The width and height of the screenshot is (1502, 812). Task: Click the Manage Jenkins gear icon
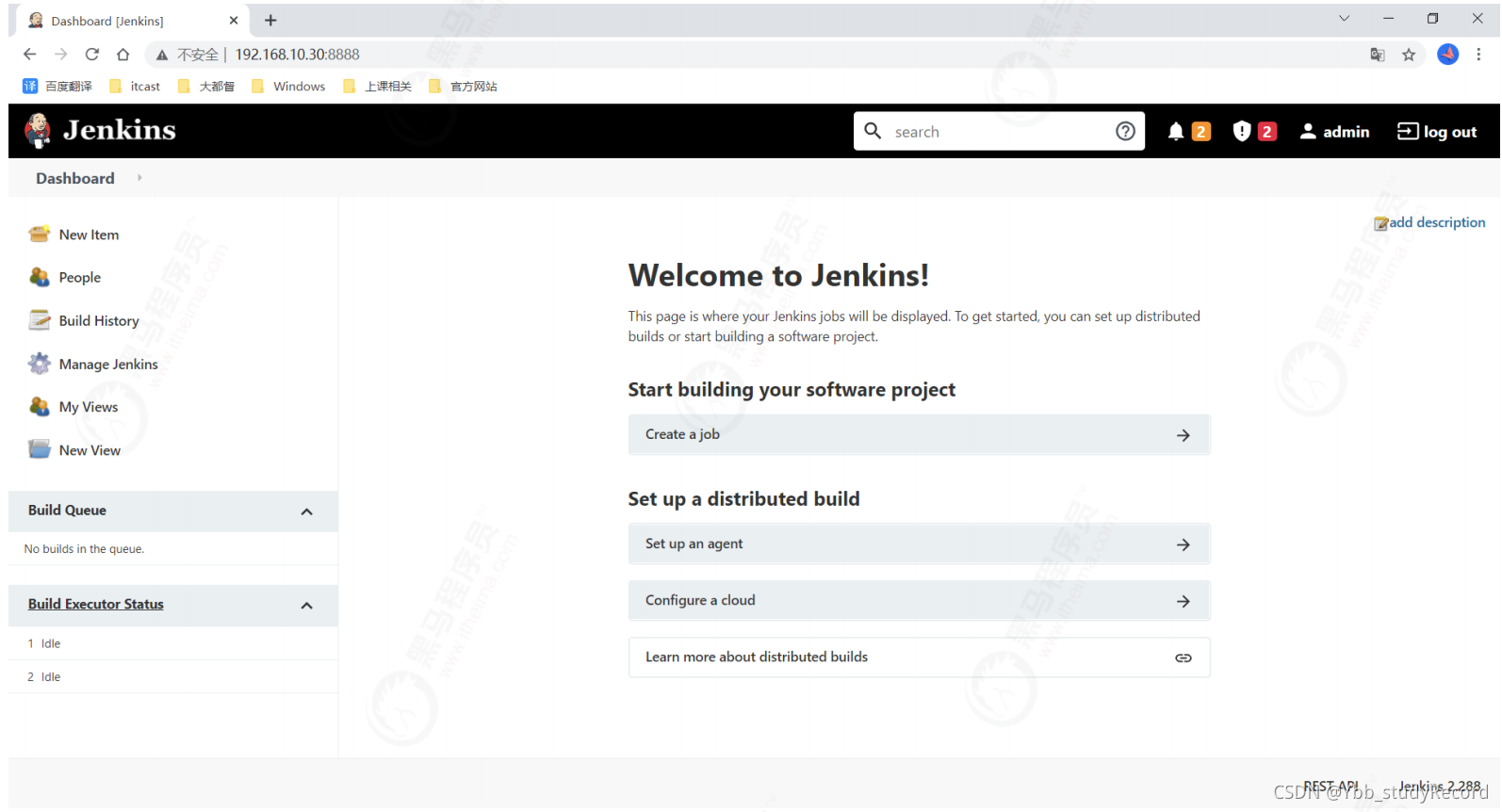pos(39,364)
